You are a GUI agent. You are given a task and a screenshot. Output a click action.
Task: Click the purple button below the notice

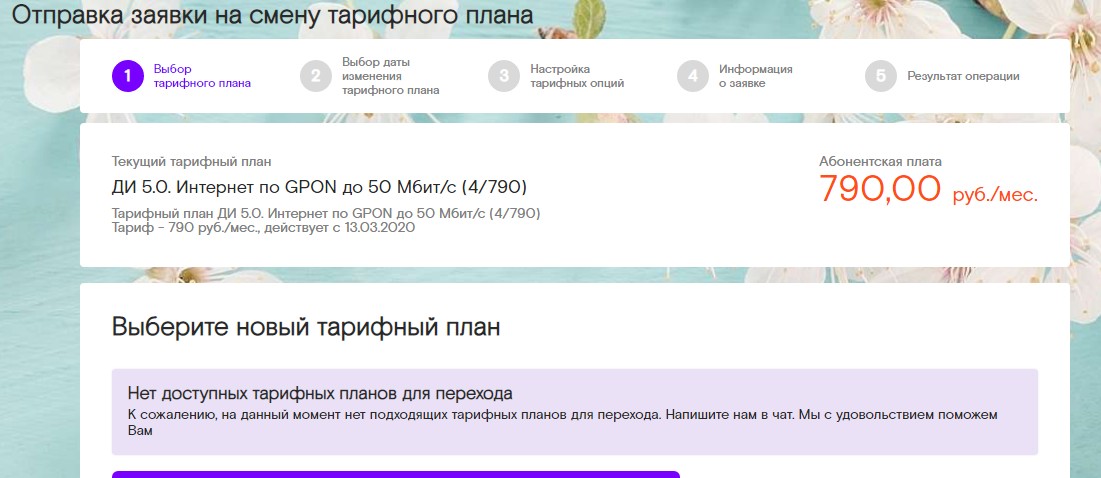click(395, 474)
